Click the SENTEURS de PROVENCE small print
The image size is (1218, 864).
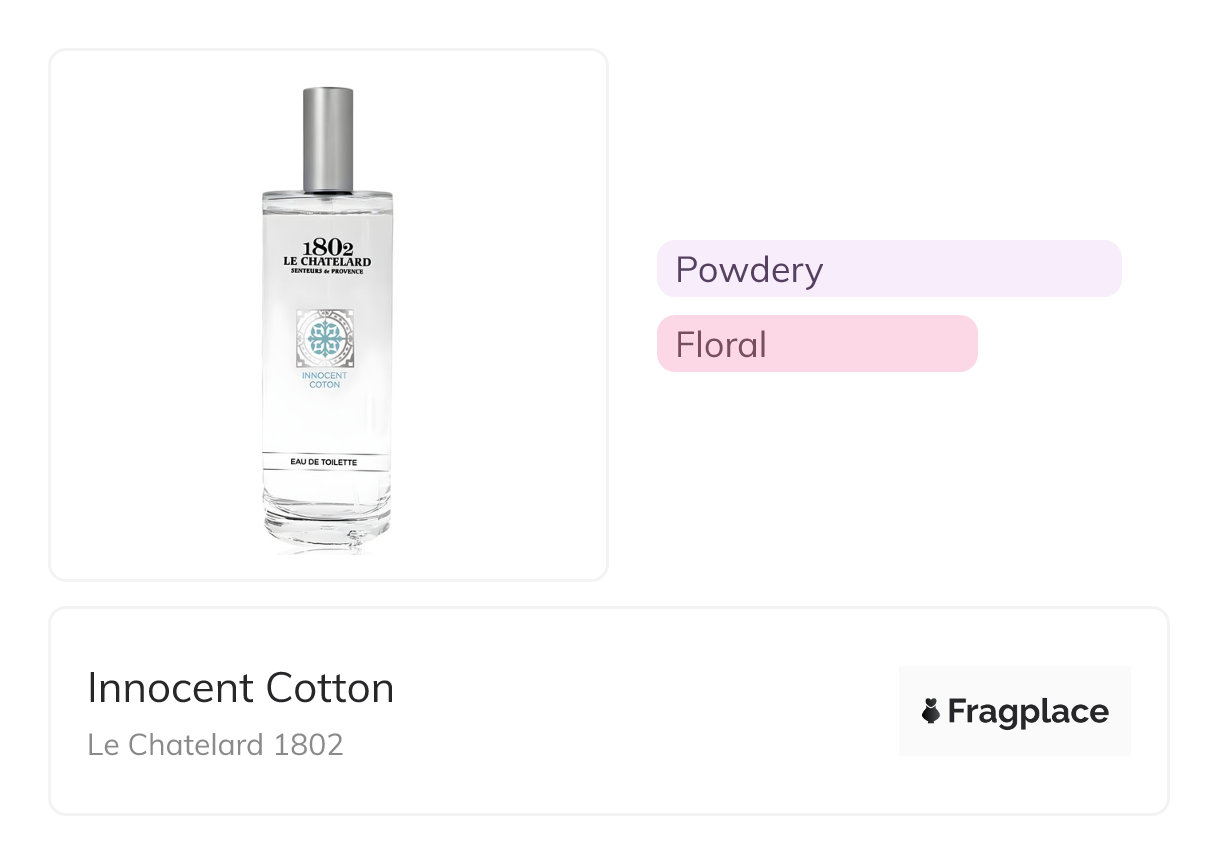coord(327,272)
